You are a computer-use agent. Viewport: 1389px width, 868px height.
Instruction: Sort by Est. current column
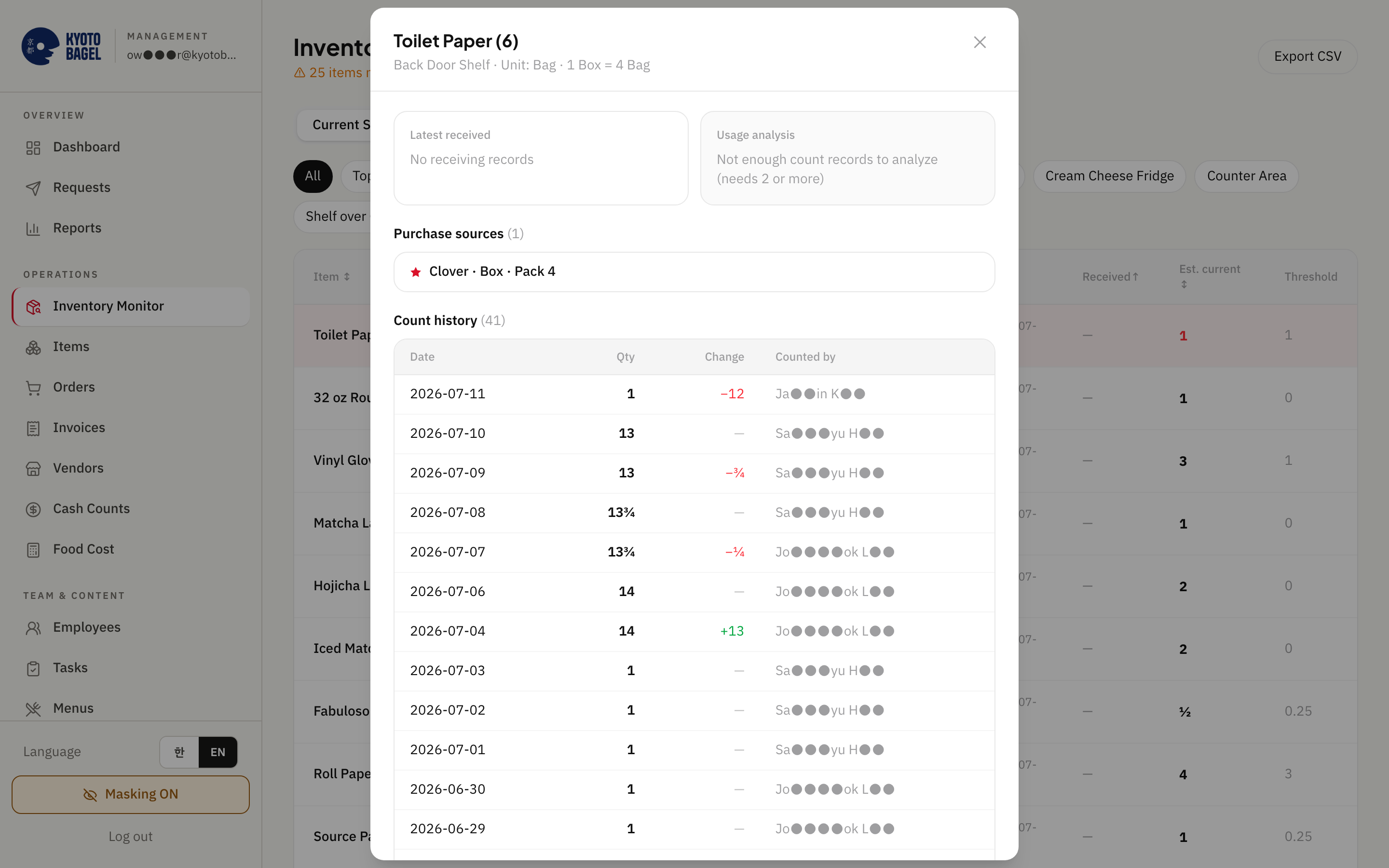click(x=1210, y=276)
